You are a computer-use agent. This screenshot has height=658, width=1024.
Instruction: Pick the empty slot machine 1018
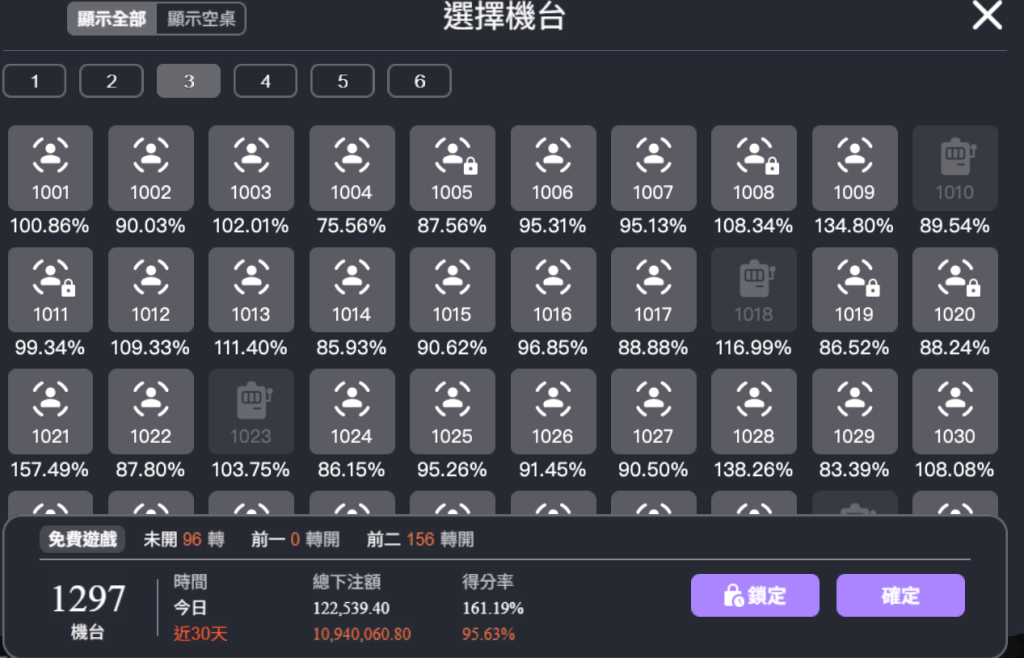pyautogui.click(x=753, y=289)
